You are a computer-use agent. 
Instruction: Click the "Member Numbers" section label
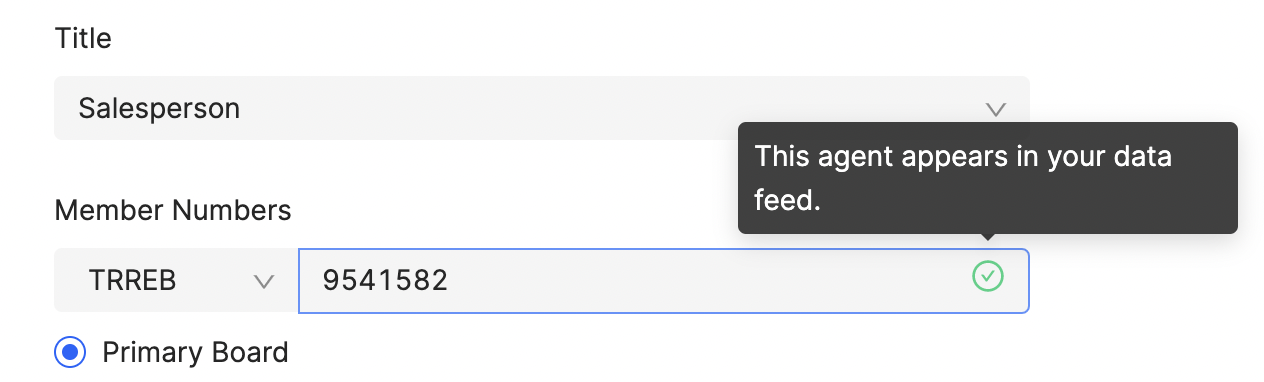(x=173, y=210)
